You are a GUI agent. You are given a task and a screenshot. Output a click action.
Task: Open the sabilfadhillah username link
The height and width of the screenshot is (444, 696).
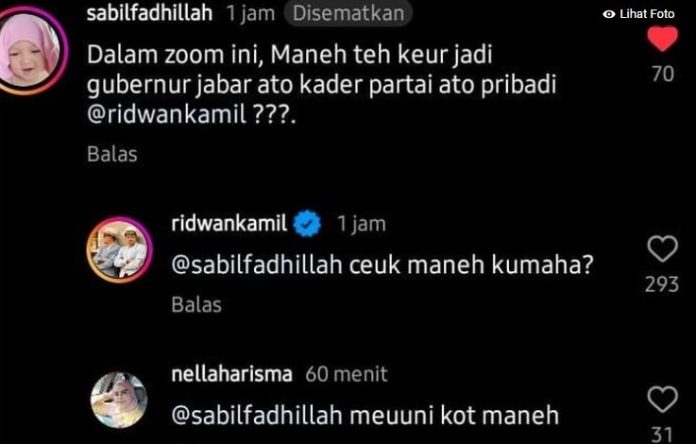pos(150,13)
